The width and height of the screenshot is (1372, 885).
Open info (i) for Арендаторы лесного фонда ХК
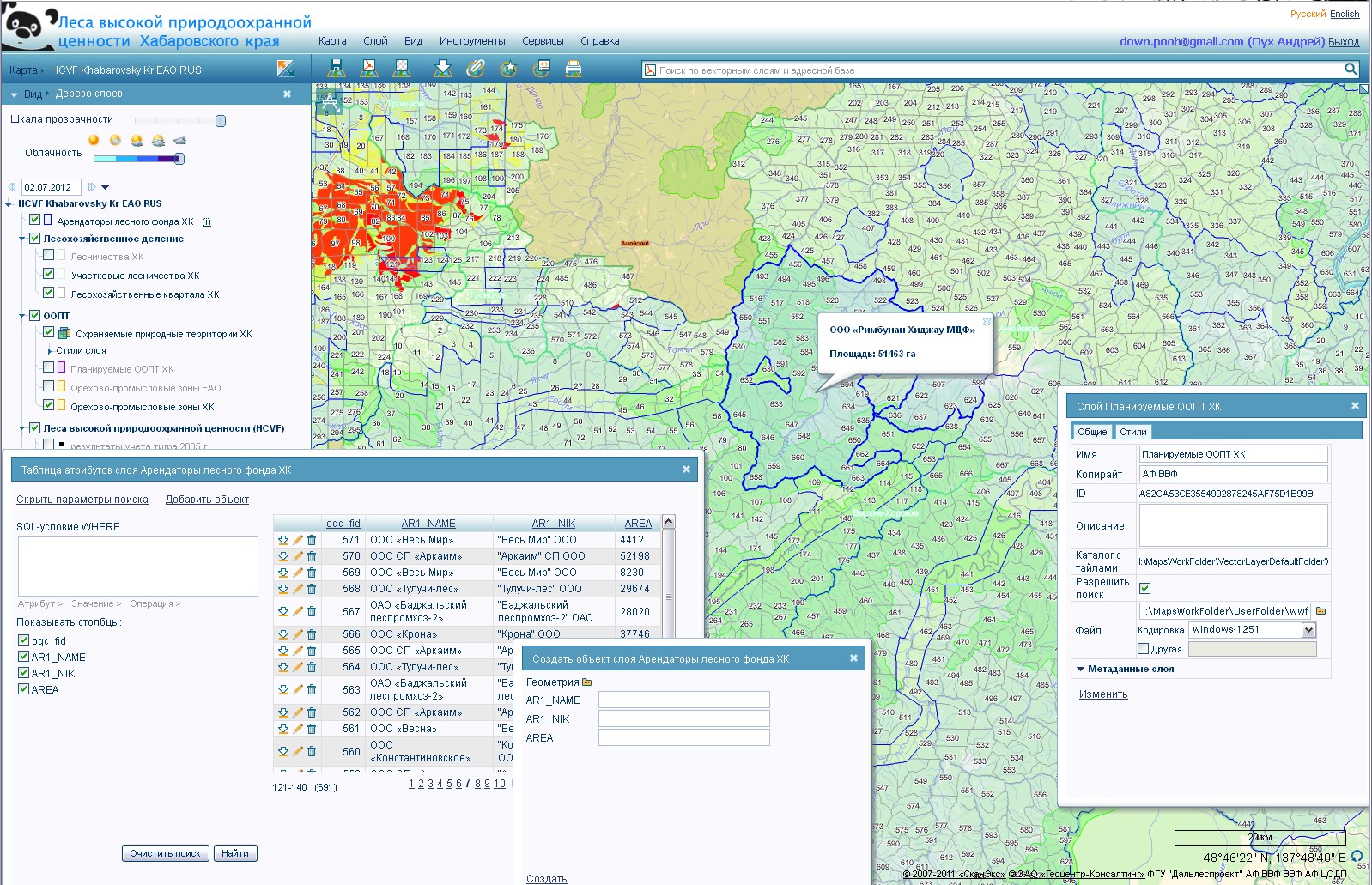click(x=206, y=221)
